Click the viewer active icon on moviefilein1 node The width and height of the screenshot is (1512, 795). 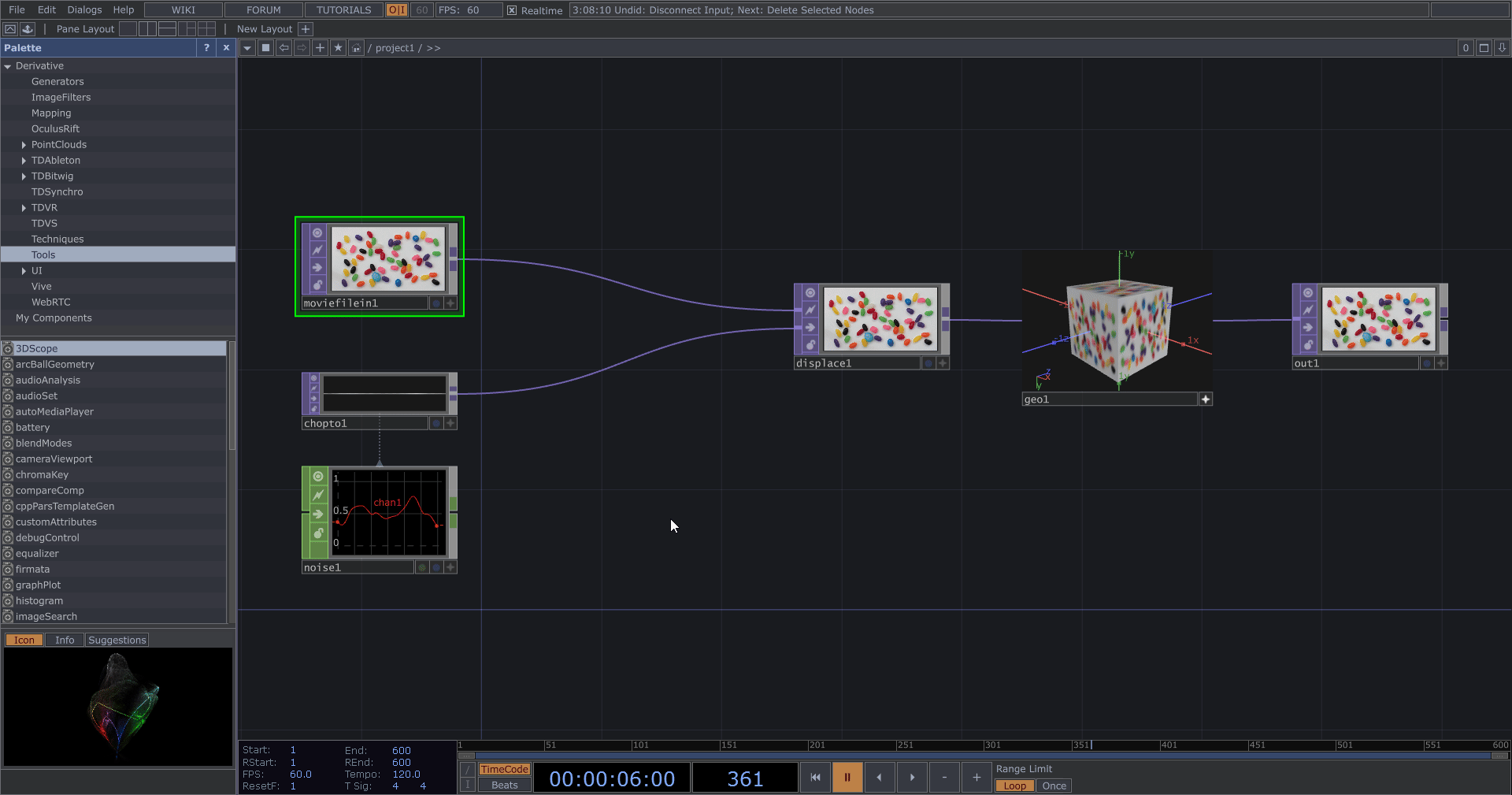[x=317, y=233]
